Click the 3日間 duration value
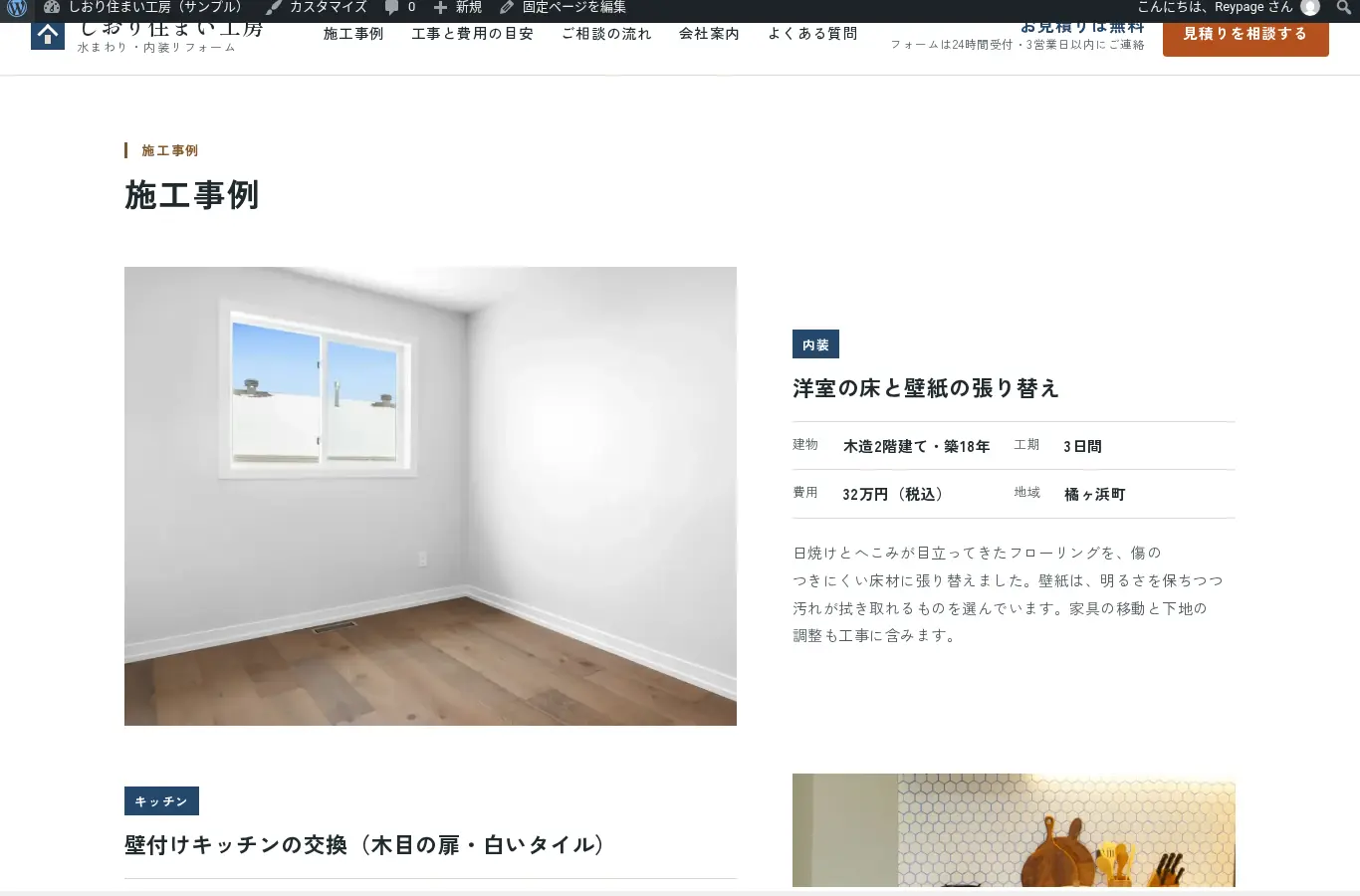The width and height of the screenshot is (1360, 896). coord(1082,446)
